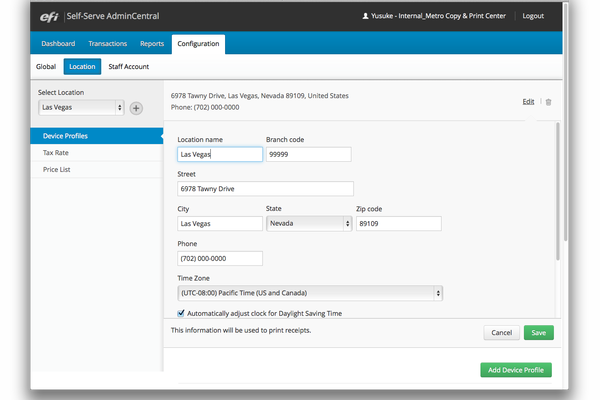600x400 pixels.
Task: Click the Phone input field
Action: [220, 258]
